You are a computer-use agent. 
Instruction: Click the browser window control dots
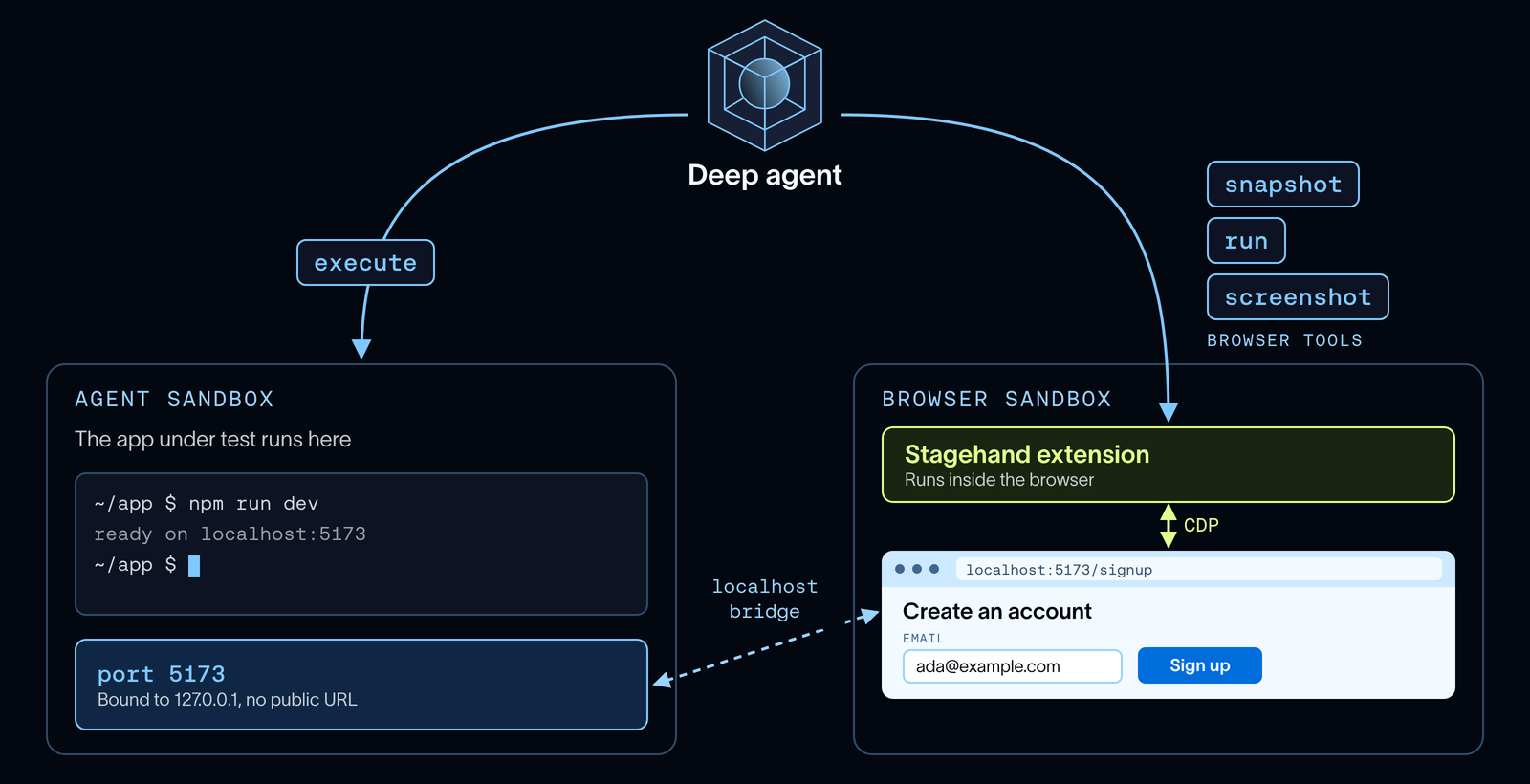[x=917, y=569]
